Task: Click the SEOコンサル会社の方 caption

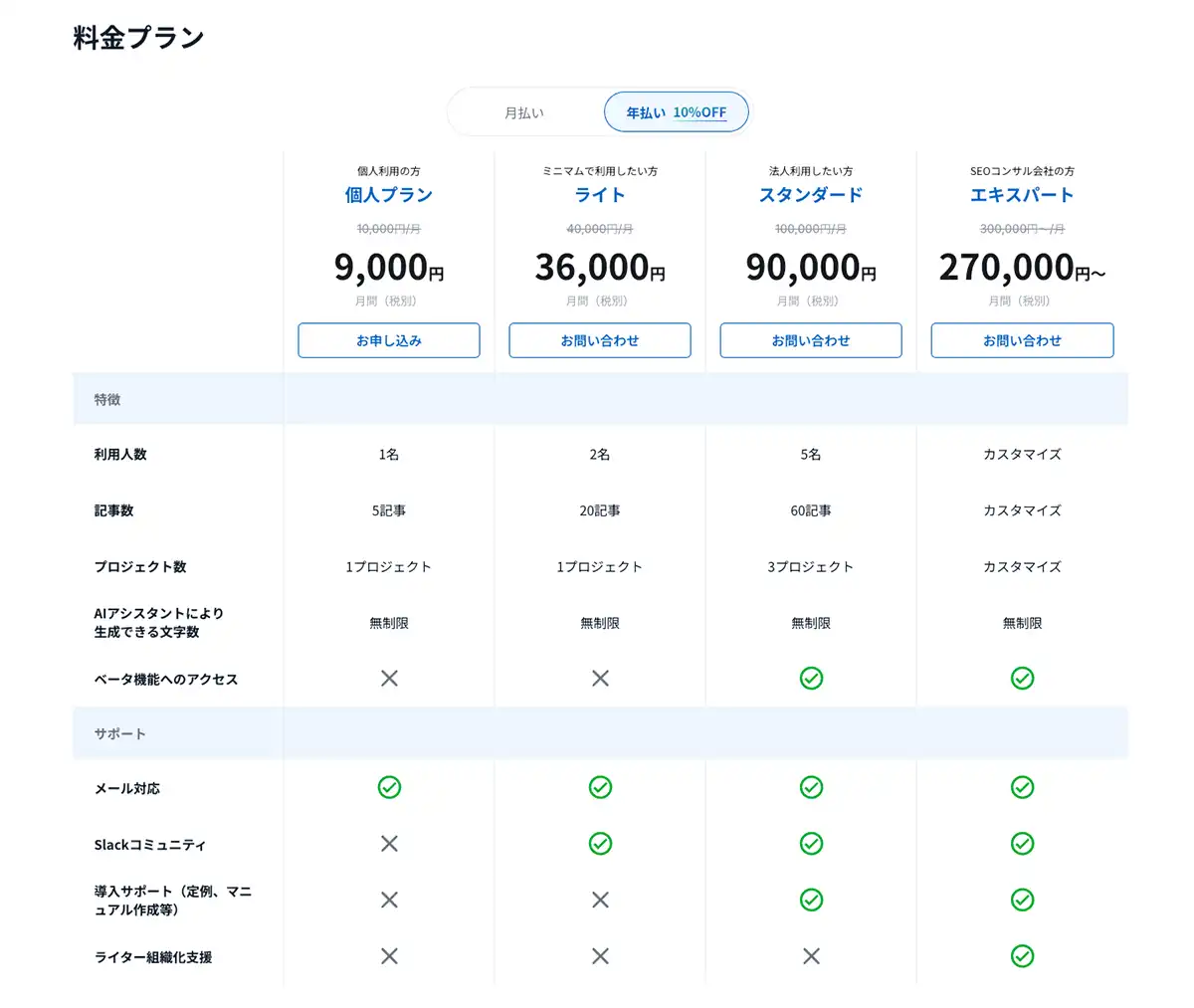Action: point(1022,171)
